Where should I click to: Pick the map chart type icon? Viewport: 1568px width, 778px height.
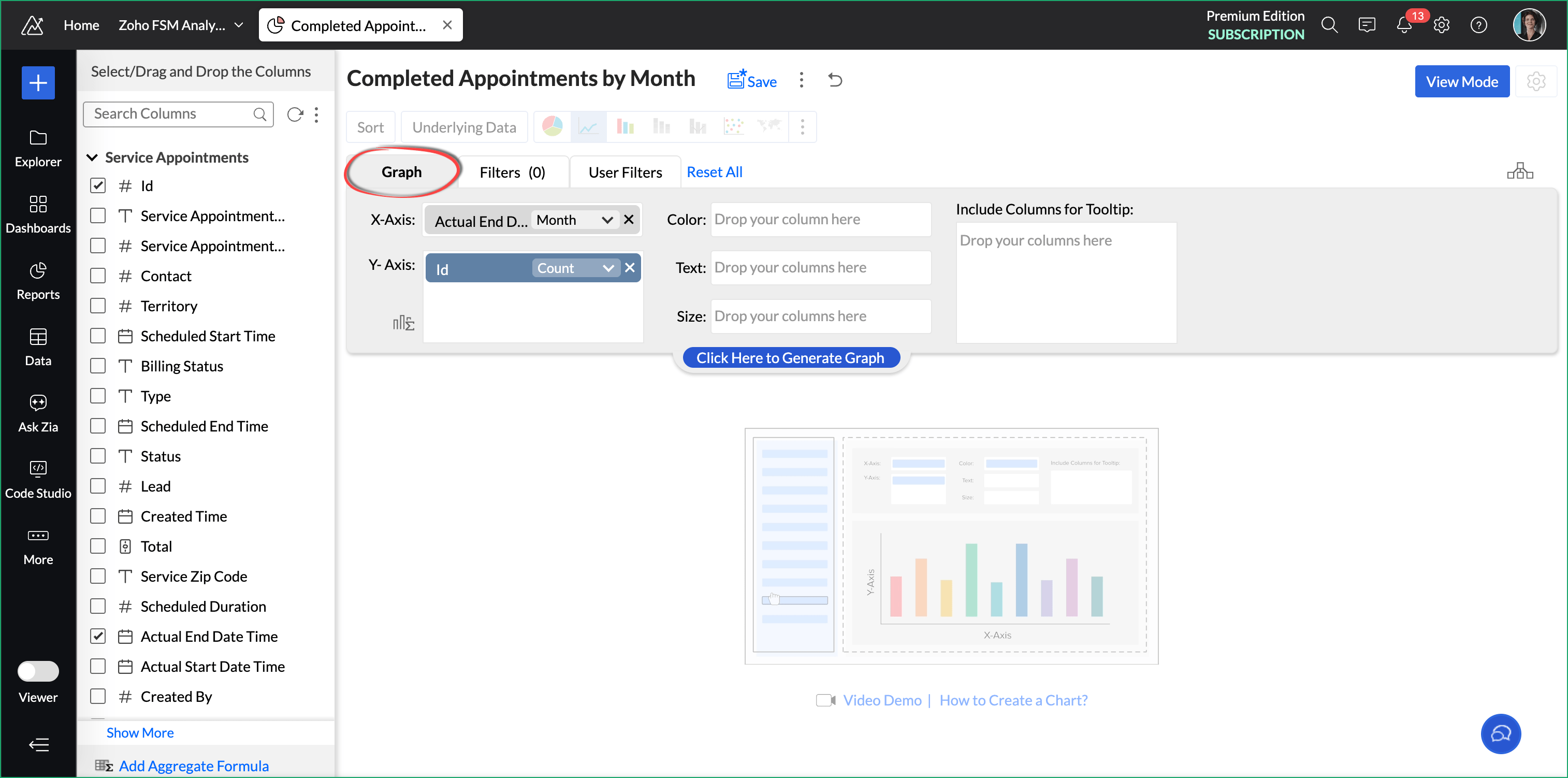pos(769,126)
